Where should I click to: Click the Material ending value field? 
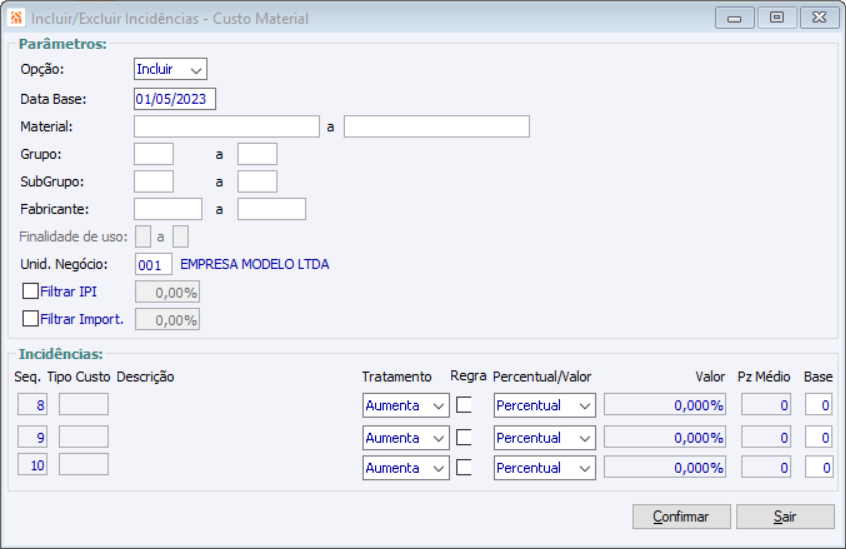[436, 127]
